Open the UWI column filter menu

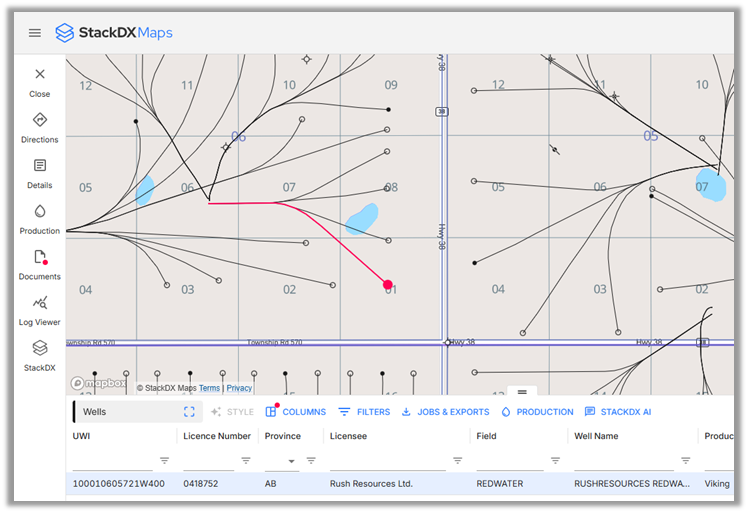pos(165,461)
